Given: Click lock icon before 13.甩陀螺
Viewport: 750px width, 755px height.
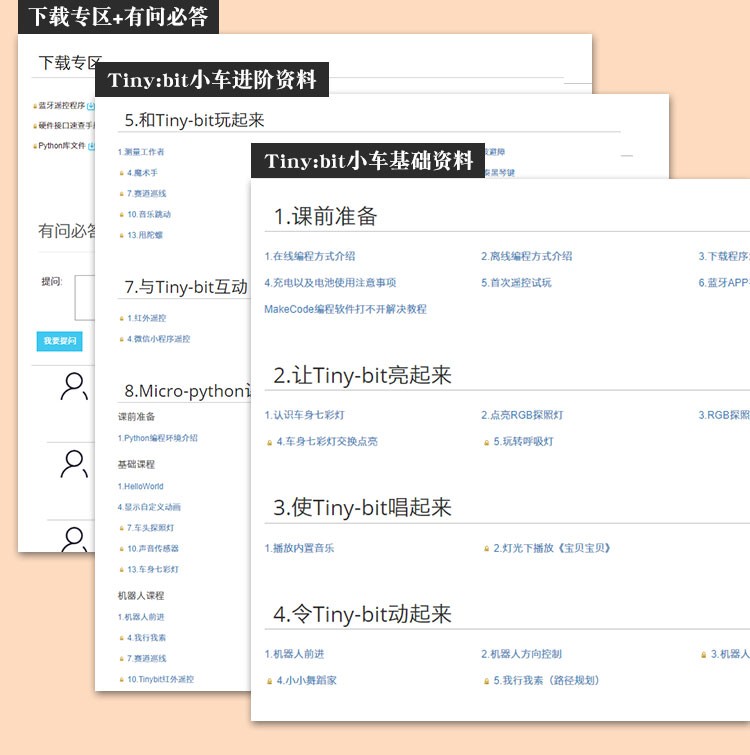Looking at the screenshot, I should click(x=121, y=235).
